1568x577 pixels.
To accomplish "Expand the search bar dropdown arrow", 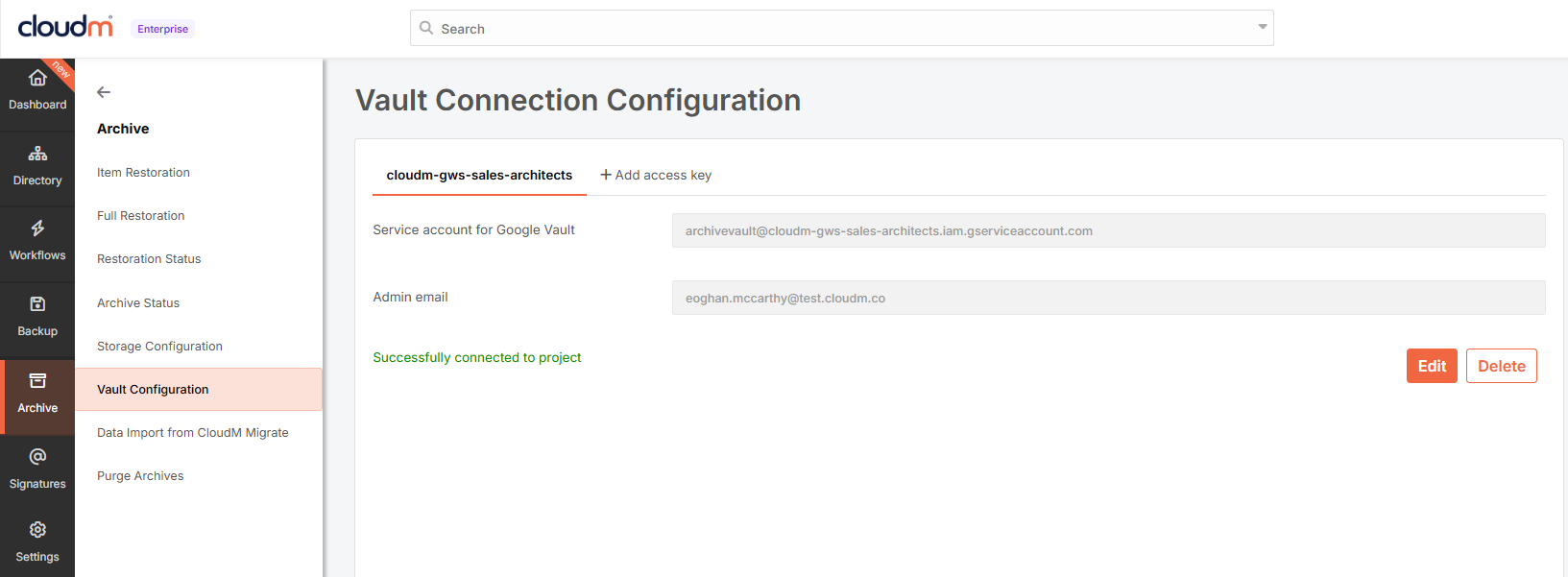I will pos(1263,27).
